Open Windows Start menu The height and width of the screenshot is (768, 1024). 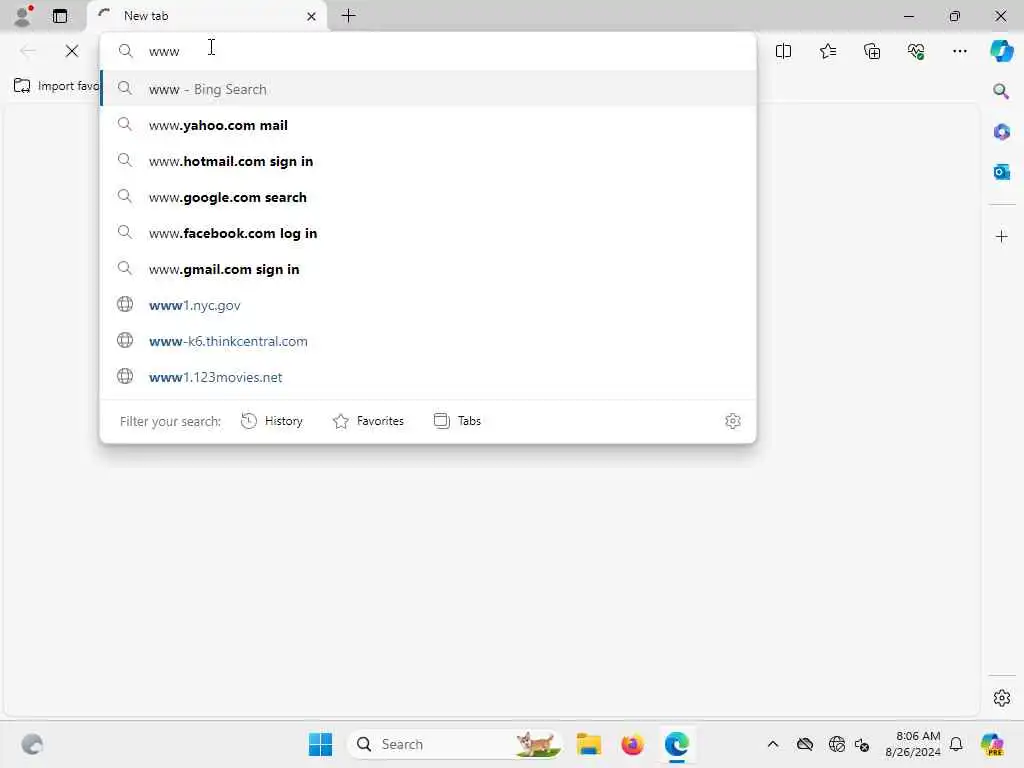click(321, 744)
